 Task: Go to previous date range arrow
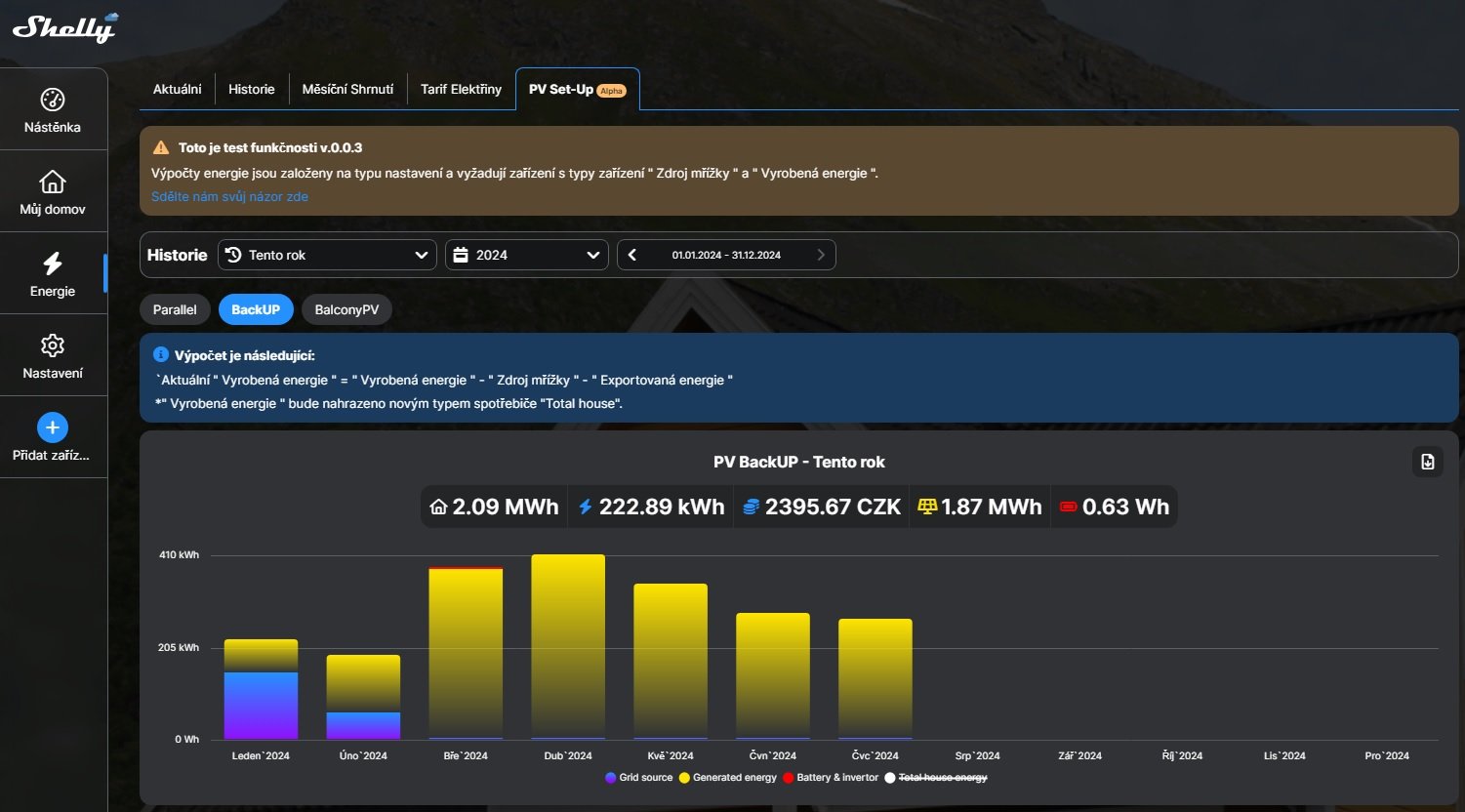632,255
